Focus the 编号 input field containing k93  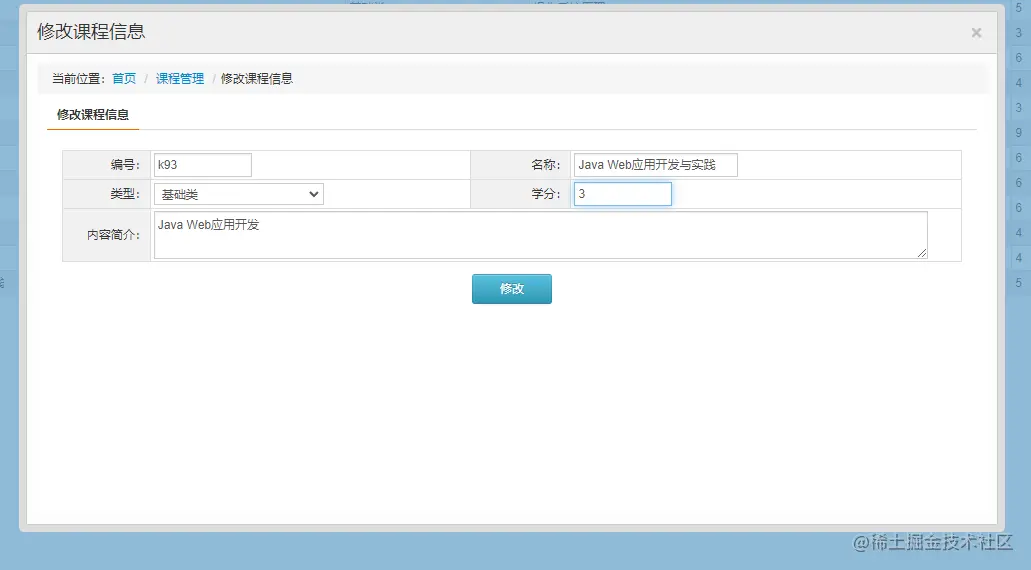[203, 165]
